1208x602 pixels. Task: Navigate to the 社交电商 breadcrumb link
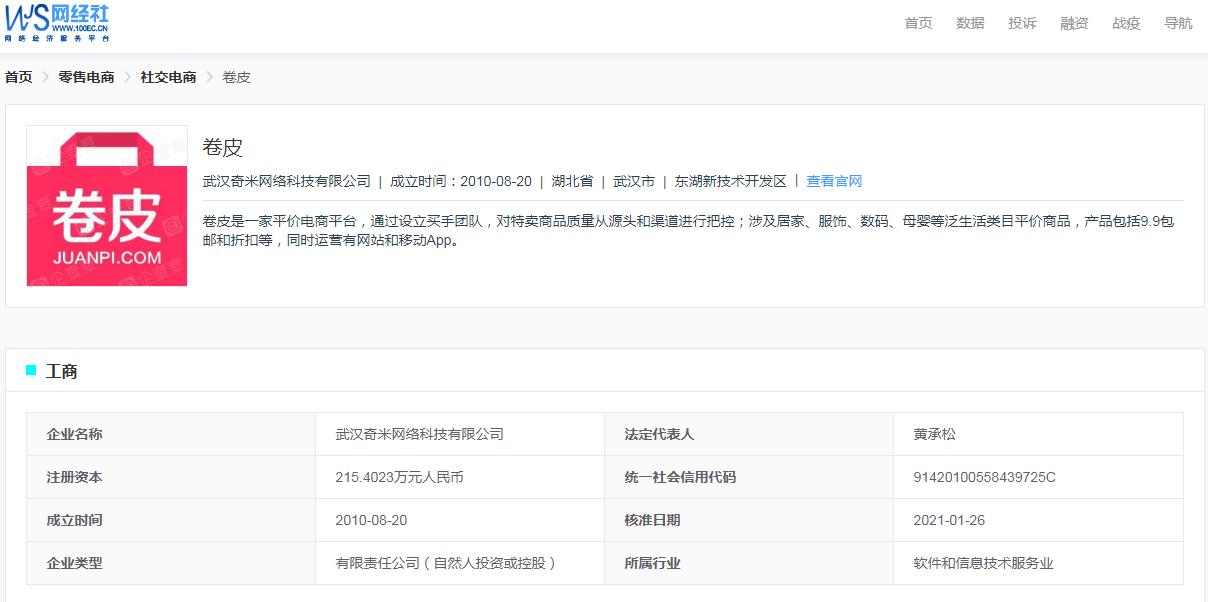[x=168, y=76]
